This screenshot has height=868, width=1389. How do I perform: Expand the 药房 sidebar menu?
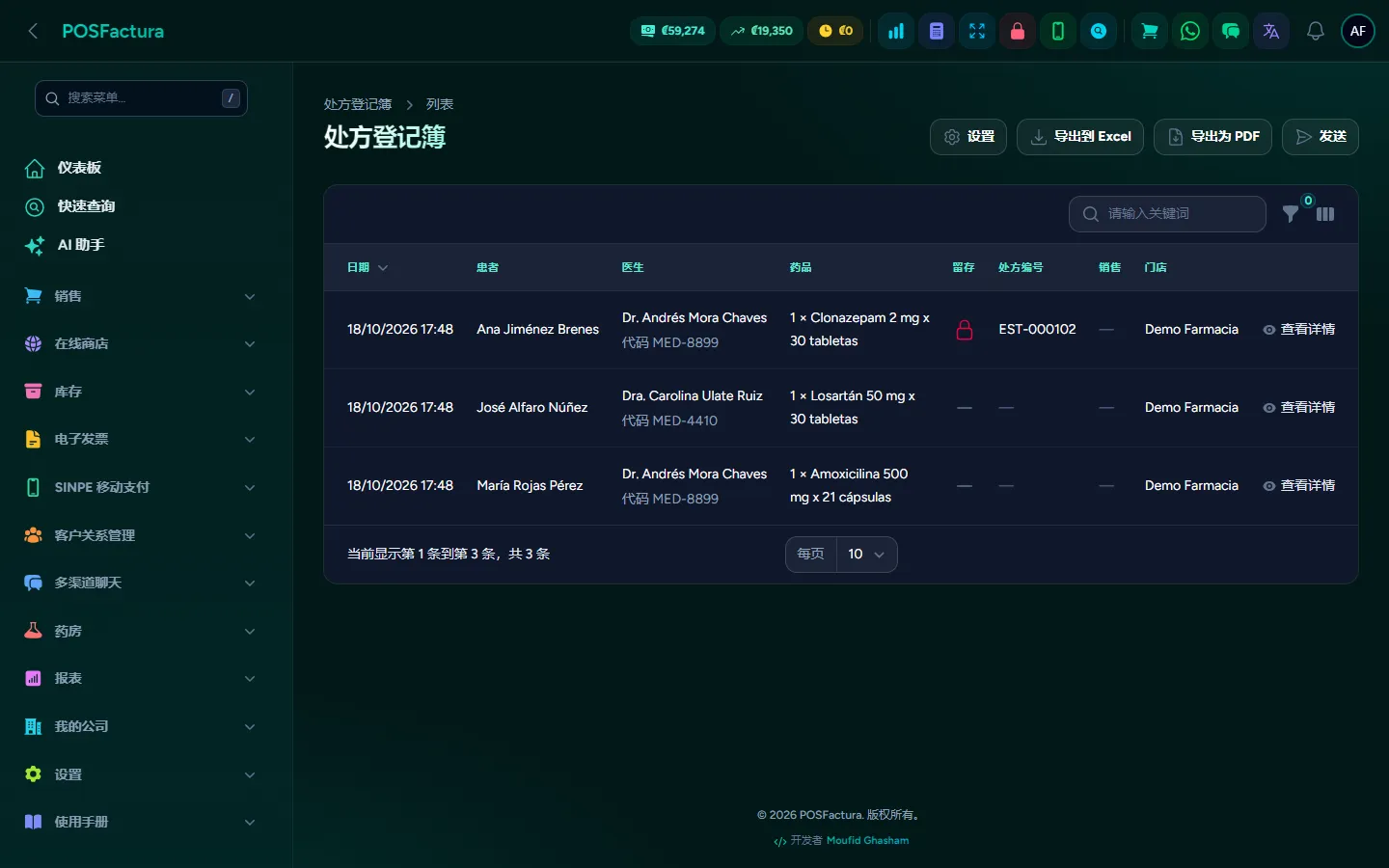coord(140,631)
